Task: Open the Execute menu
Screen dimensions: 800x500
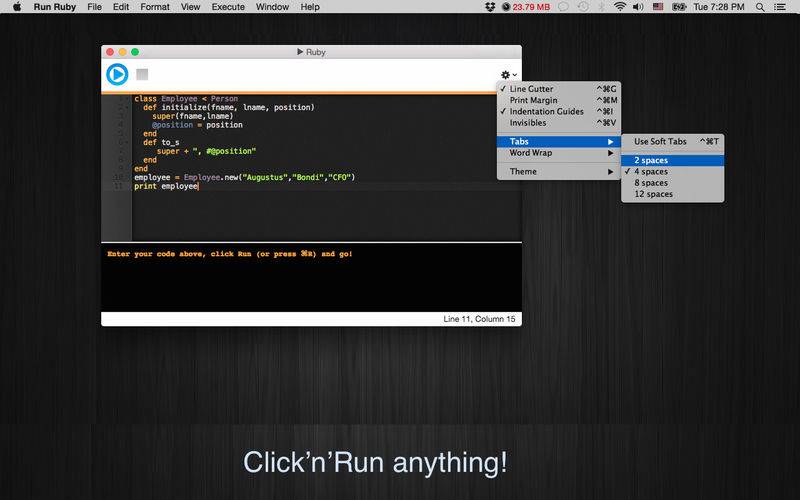Action: pyautogui.click(x=228, y=7)
